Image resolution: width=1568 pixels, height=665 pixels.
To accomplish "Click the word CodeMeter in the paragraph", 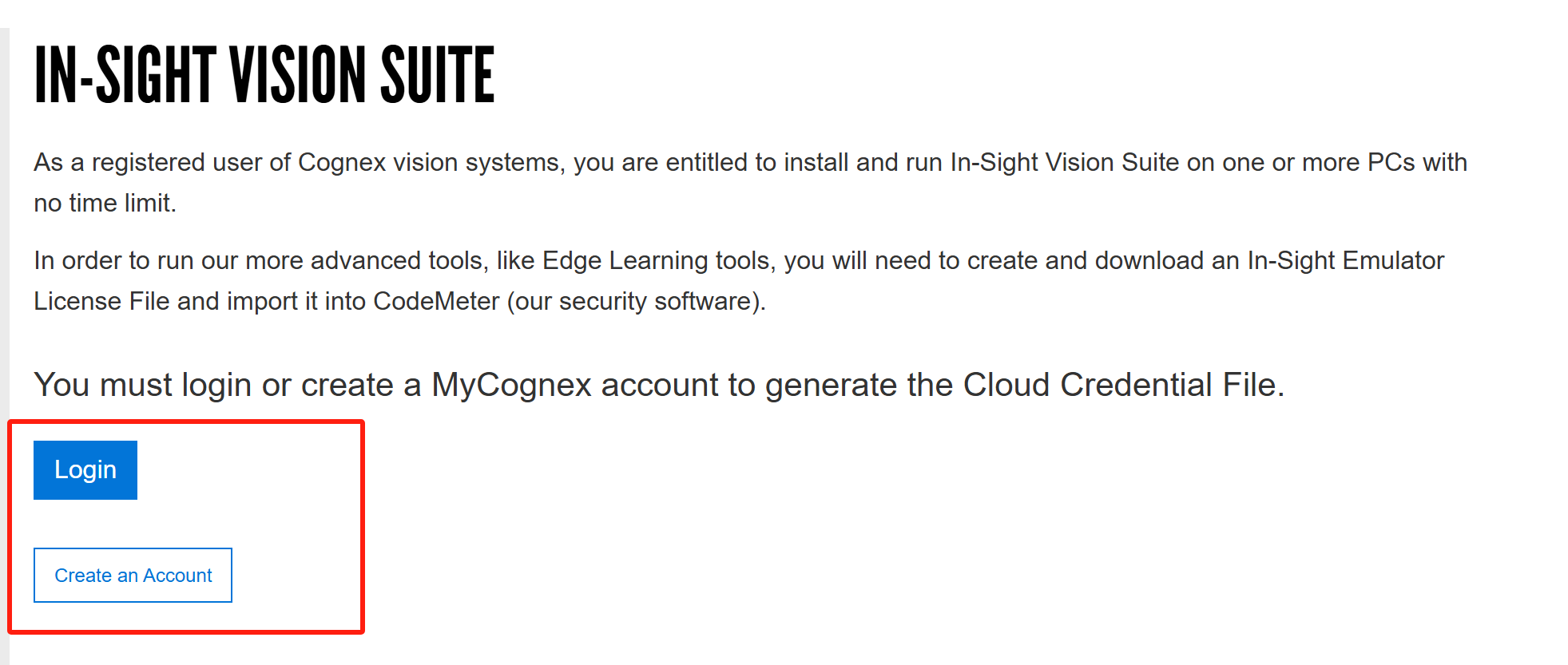I will point(435,301).
